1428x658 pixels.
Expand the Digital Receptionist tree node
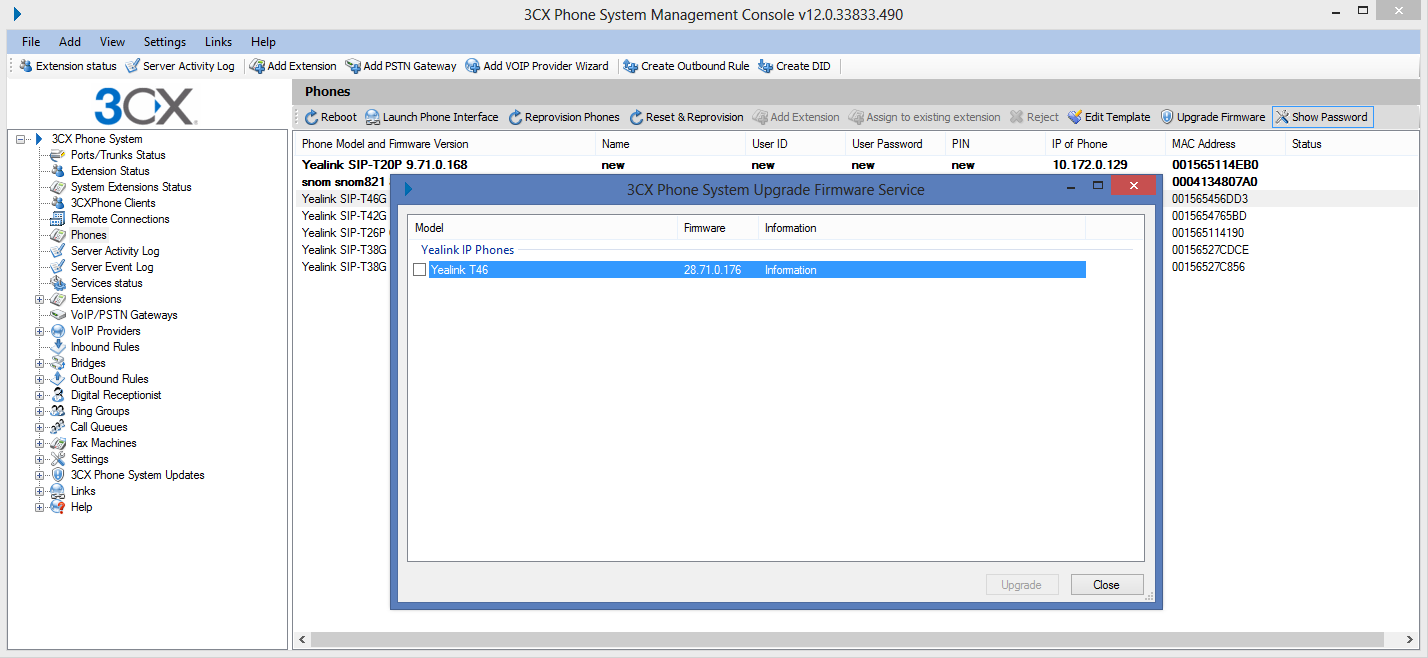coord(40,395)
